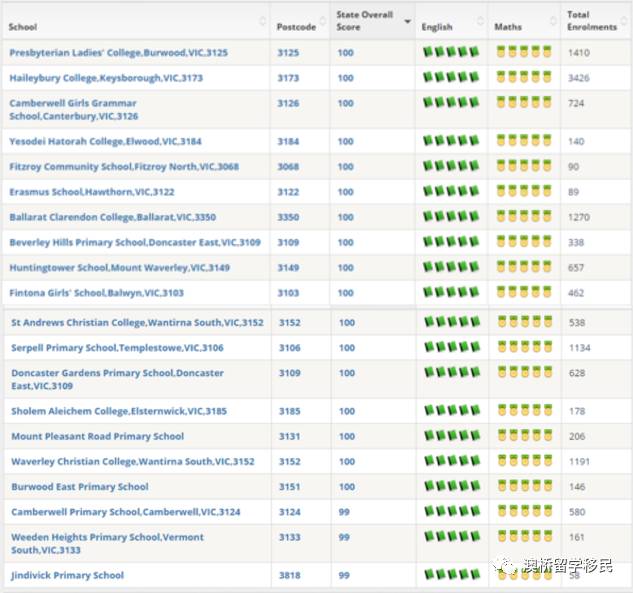
Task: Open Fitzroy Community School link
Action: [x=124, y=167]
